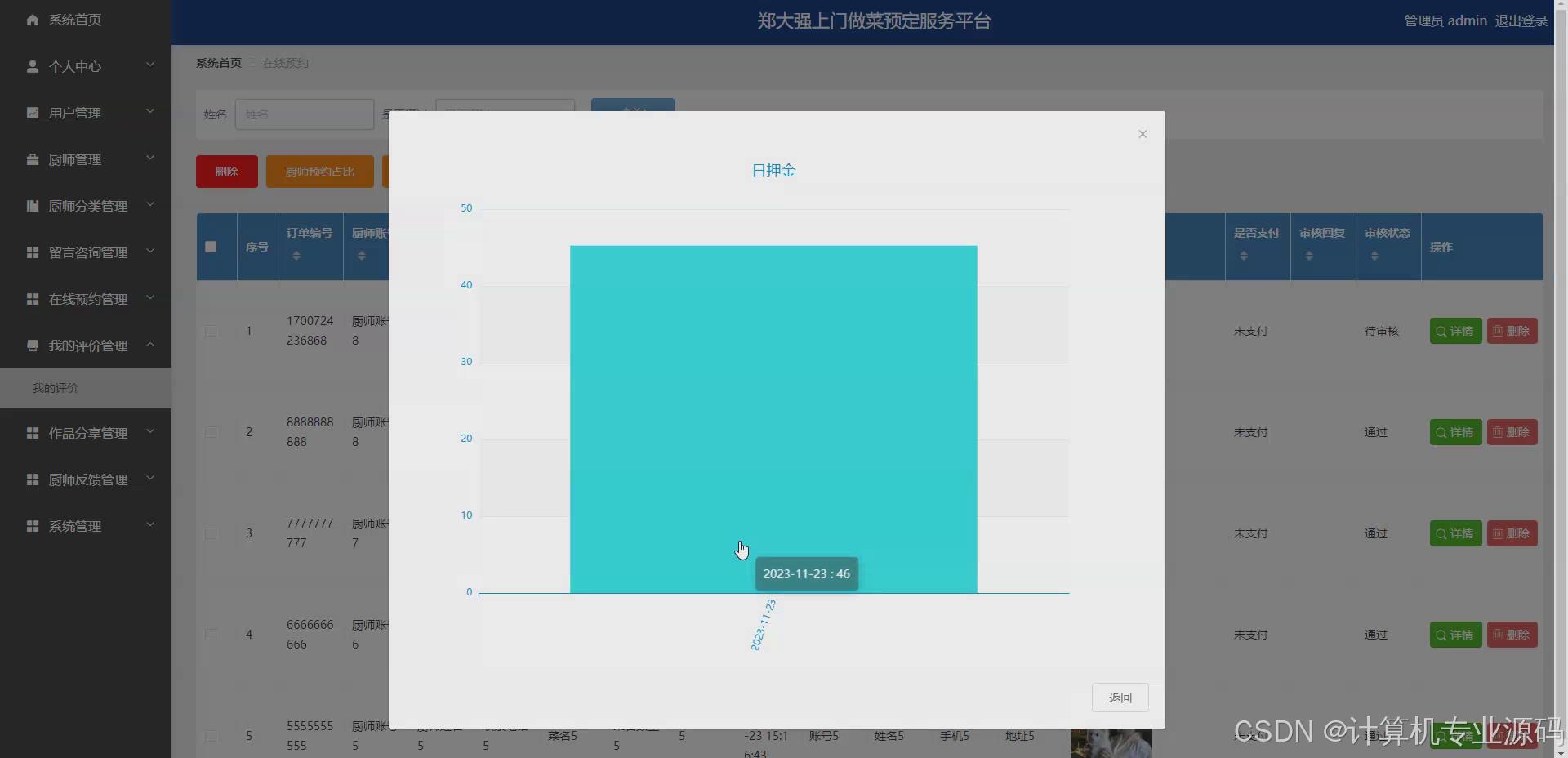1568x758 pixels.
Task: Check the row 5 checkbox
Action: [211, 736]
